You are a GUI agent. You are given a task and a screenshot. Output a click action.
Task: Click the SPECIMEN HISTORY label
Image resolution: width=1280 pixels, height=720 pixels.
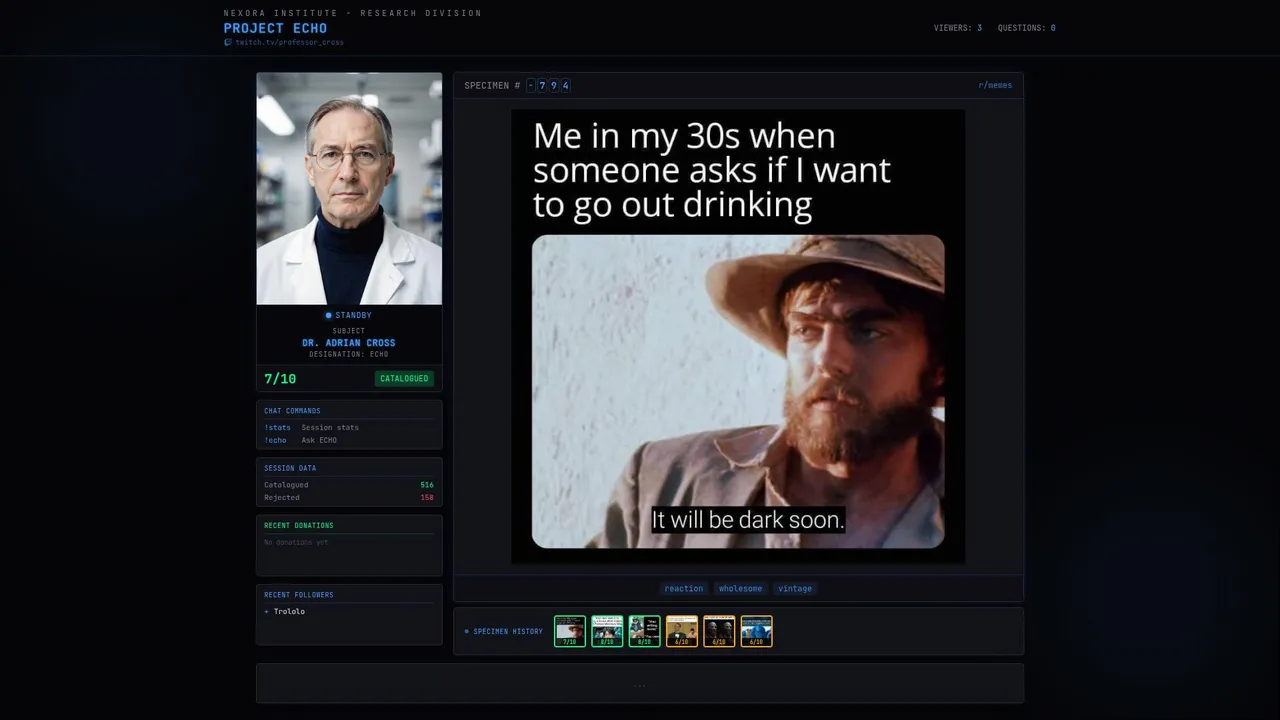508,631
